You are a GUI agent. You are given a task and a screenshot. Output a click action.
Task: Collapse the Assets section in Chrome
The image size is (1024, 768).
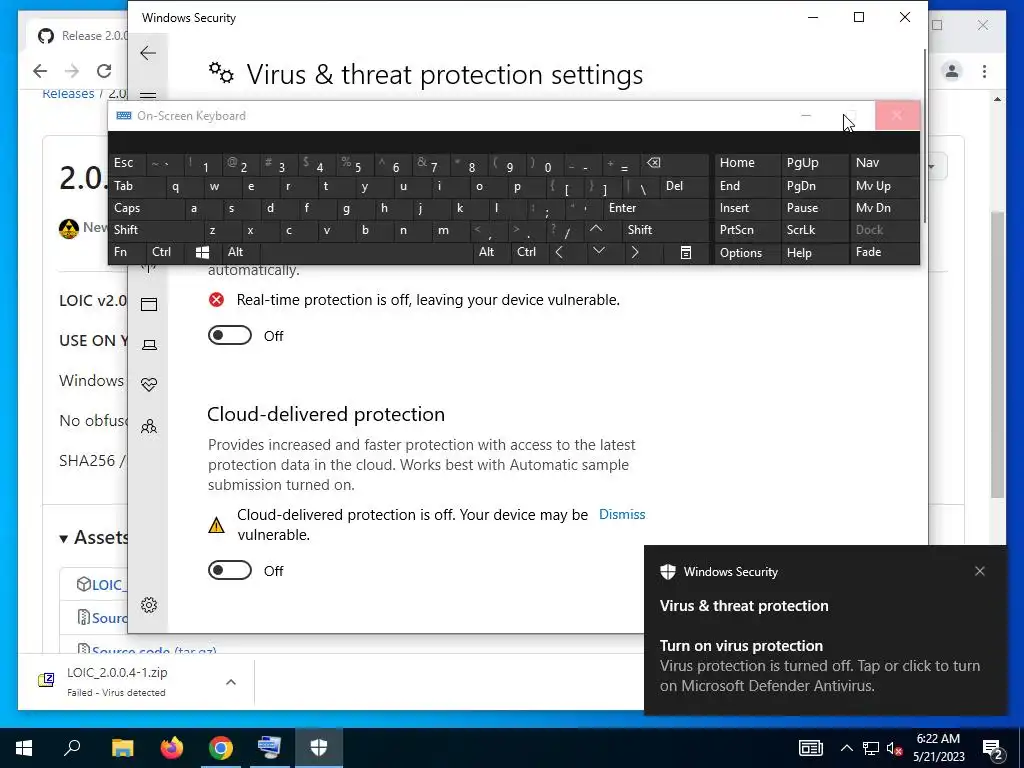[x=93, y=537]
